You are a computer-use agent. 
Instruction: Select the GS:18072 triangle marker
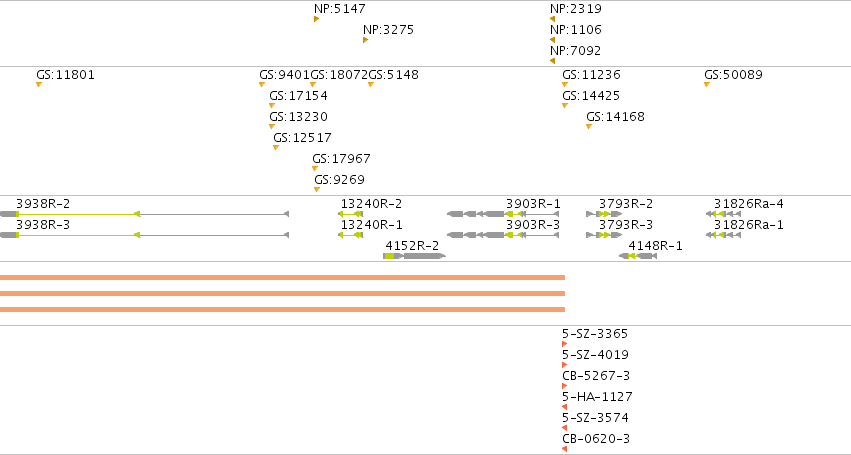point(313,85)
